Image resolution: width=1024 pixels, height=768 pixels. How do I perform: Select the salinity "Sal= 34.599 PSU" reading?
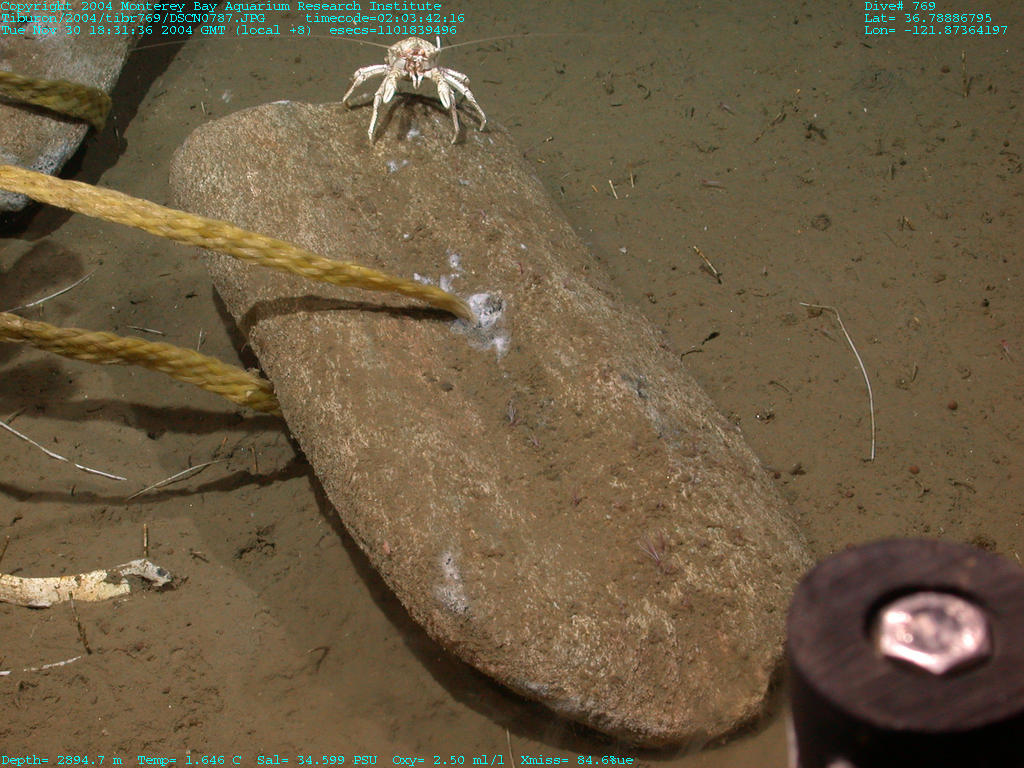pyautogui.click(x=317, y=760)
